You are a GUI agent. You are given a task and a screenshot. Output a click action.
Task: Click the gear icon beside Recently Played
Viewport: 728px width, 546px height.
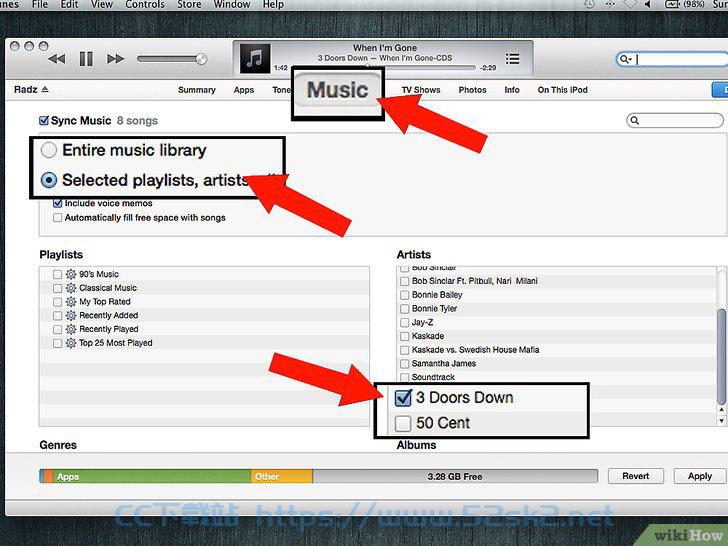click(71, 330)
